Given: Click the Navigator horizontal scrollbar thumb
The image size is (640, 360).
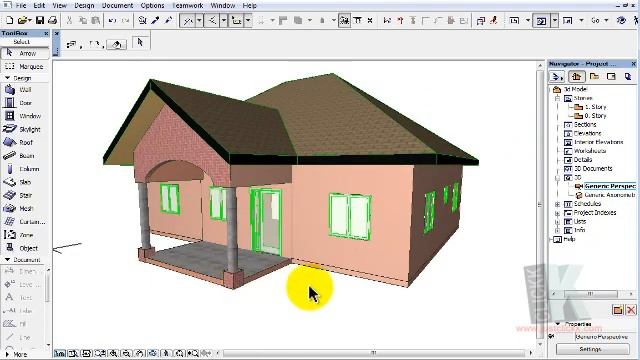Looking at the screenshot, I should (590, 293).
